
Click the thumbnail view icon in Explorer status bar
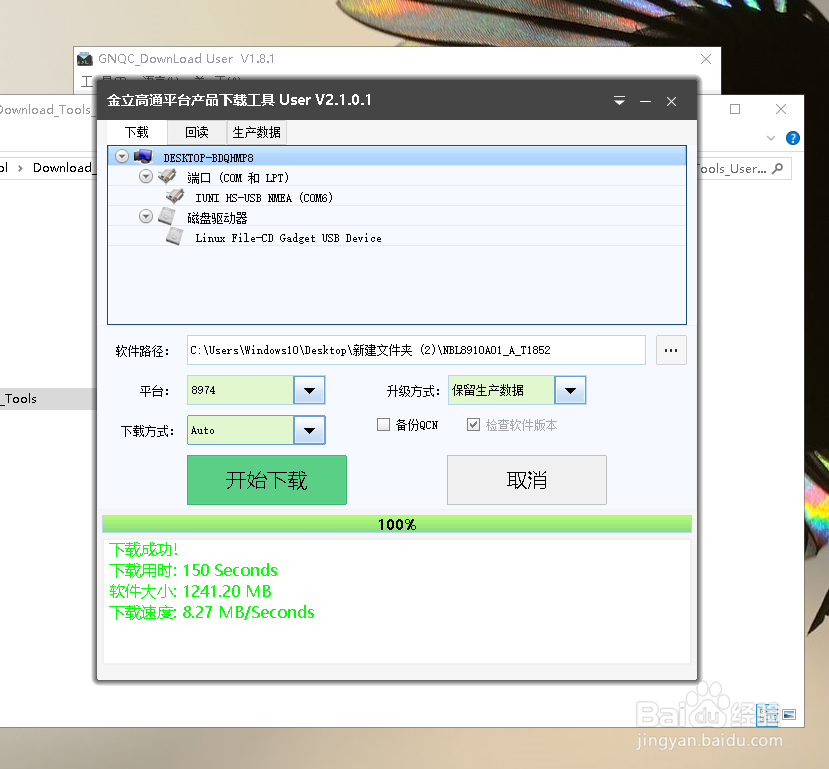(x=789, y=715)
